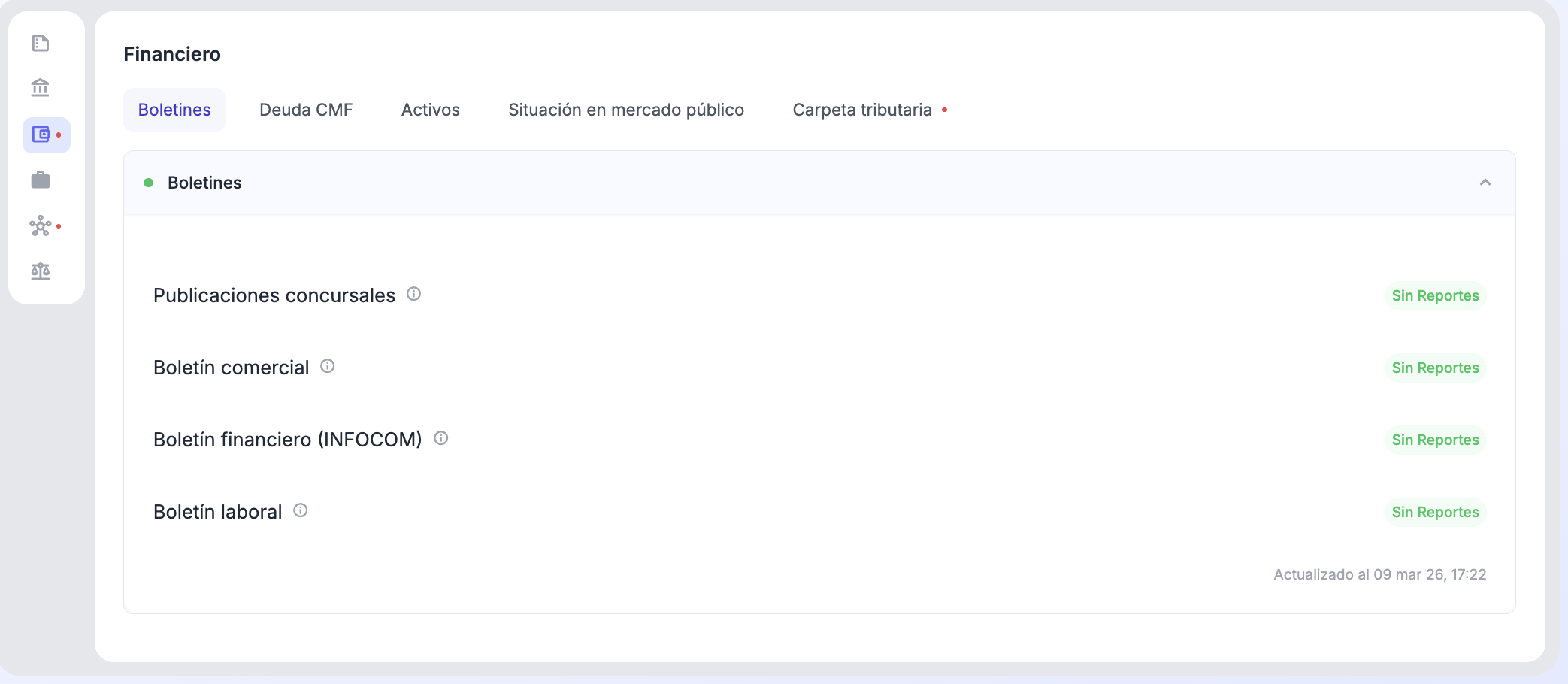Switch to the Deuda CMF tab

(x=306, y=110)
